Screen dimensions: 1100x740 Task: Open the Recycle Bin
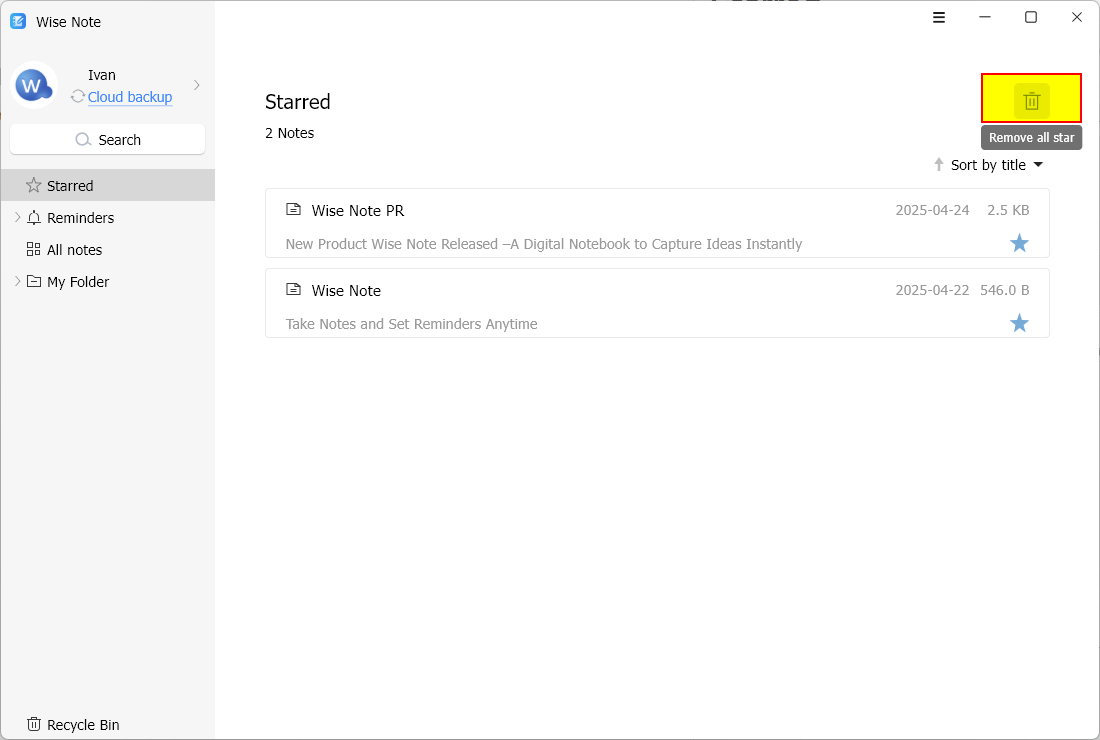coord(73,725)
